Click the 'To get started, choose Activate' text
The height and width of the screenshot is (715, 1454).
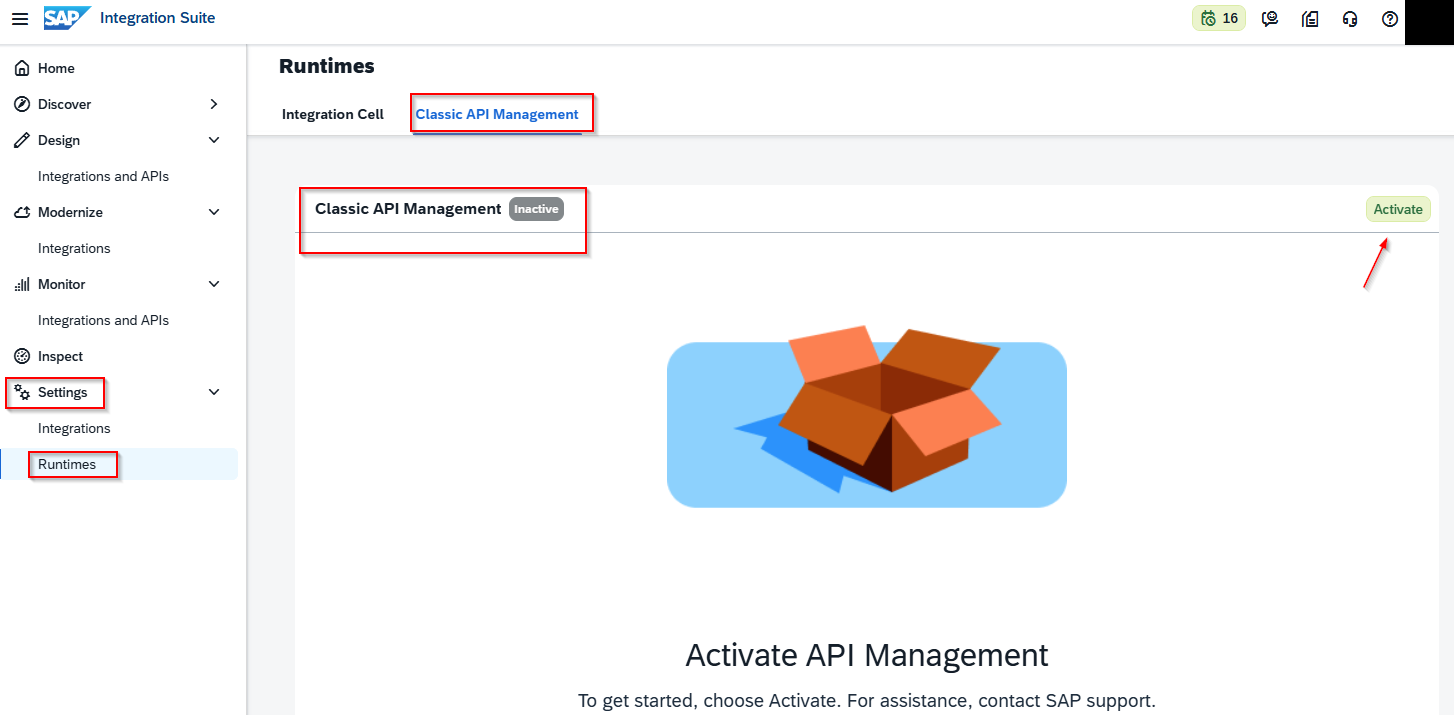click(x=867, y=701)
